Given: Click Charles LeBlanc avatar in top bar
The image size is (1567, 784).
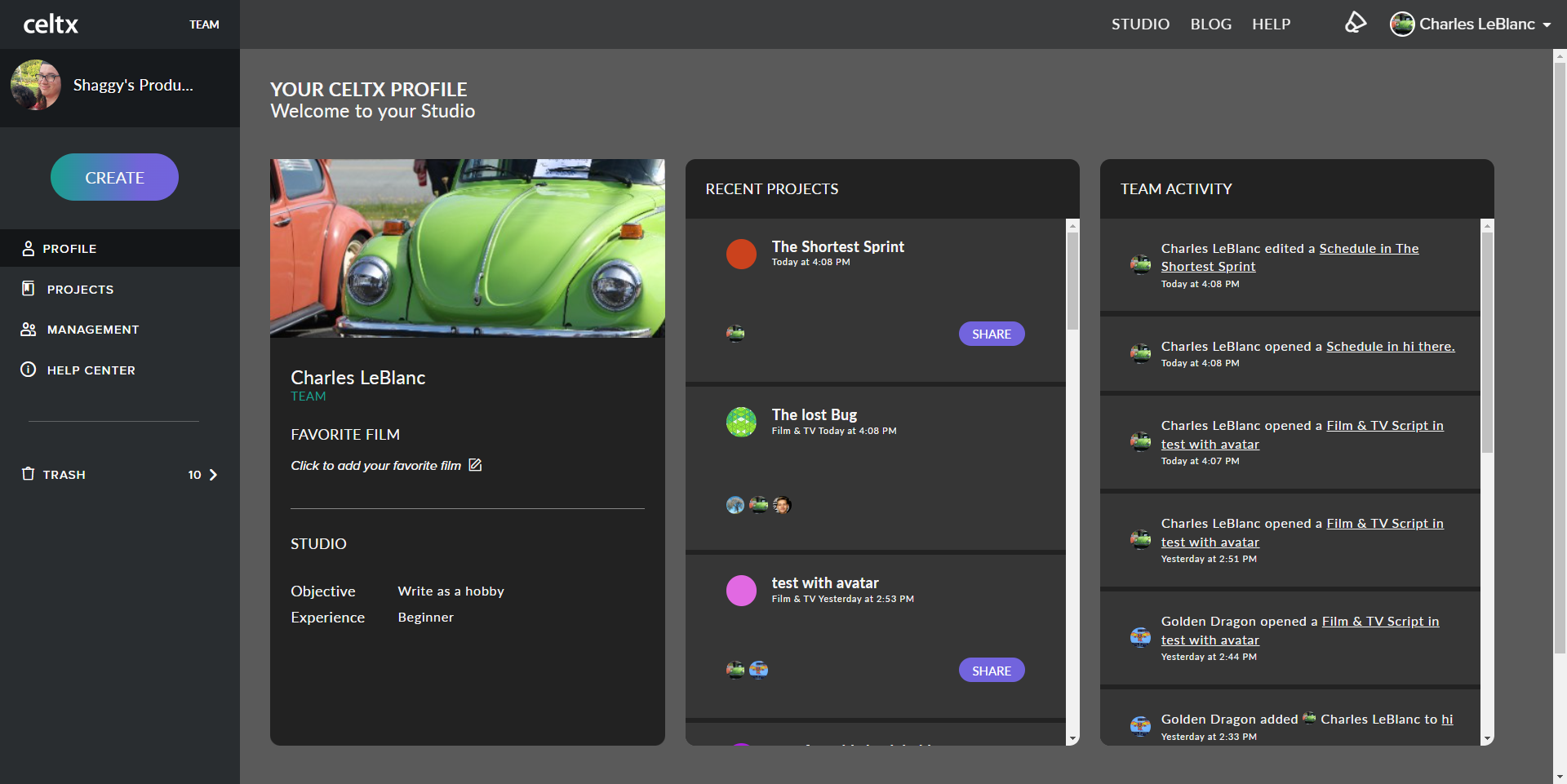Looking at the screenshot, I should [x=1402, y=24].
